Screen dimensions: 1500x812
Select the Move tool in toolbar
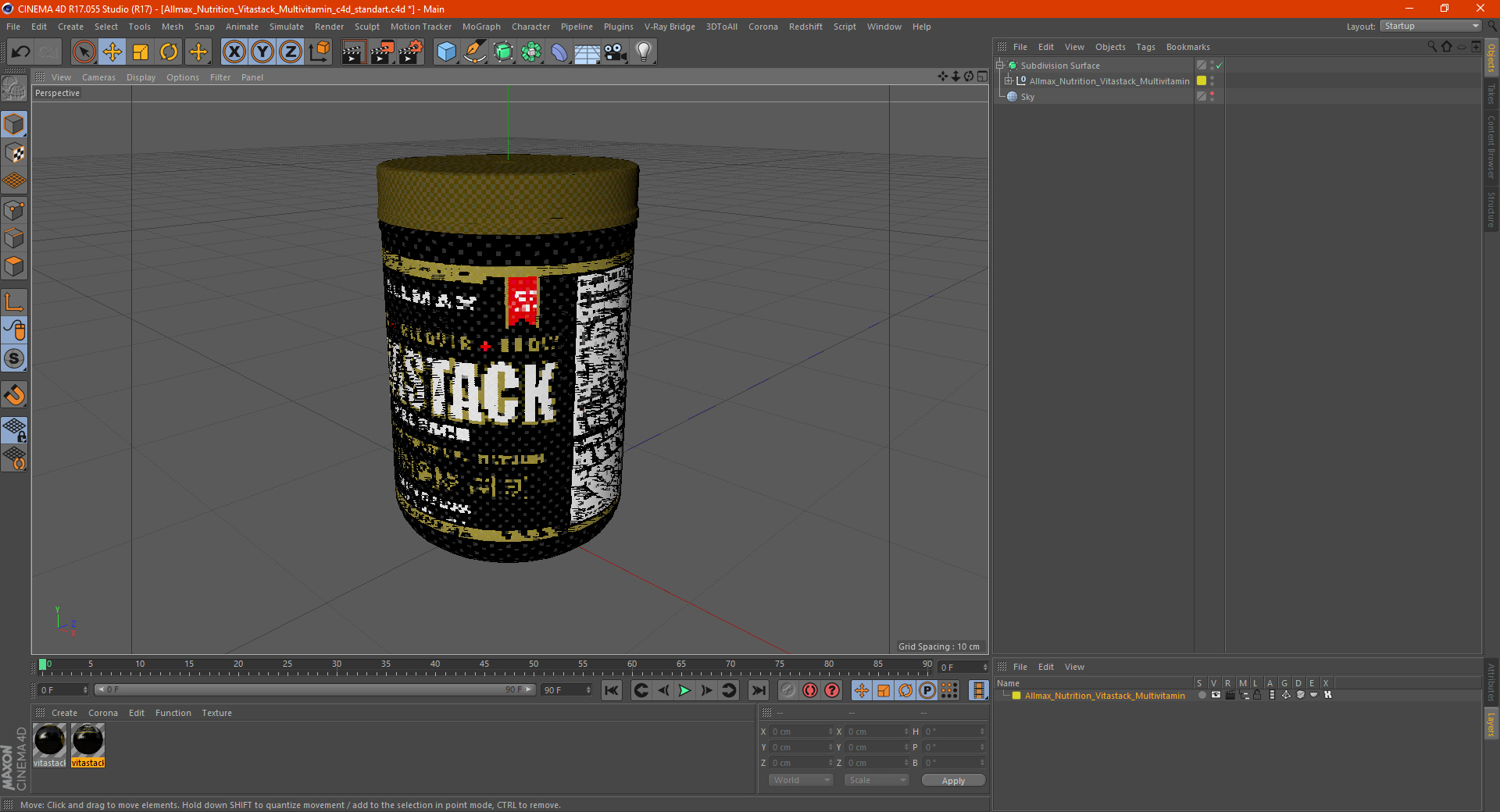(x=112, y=52)
